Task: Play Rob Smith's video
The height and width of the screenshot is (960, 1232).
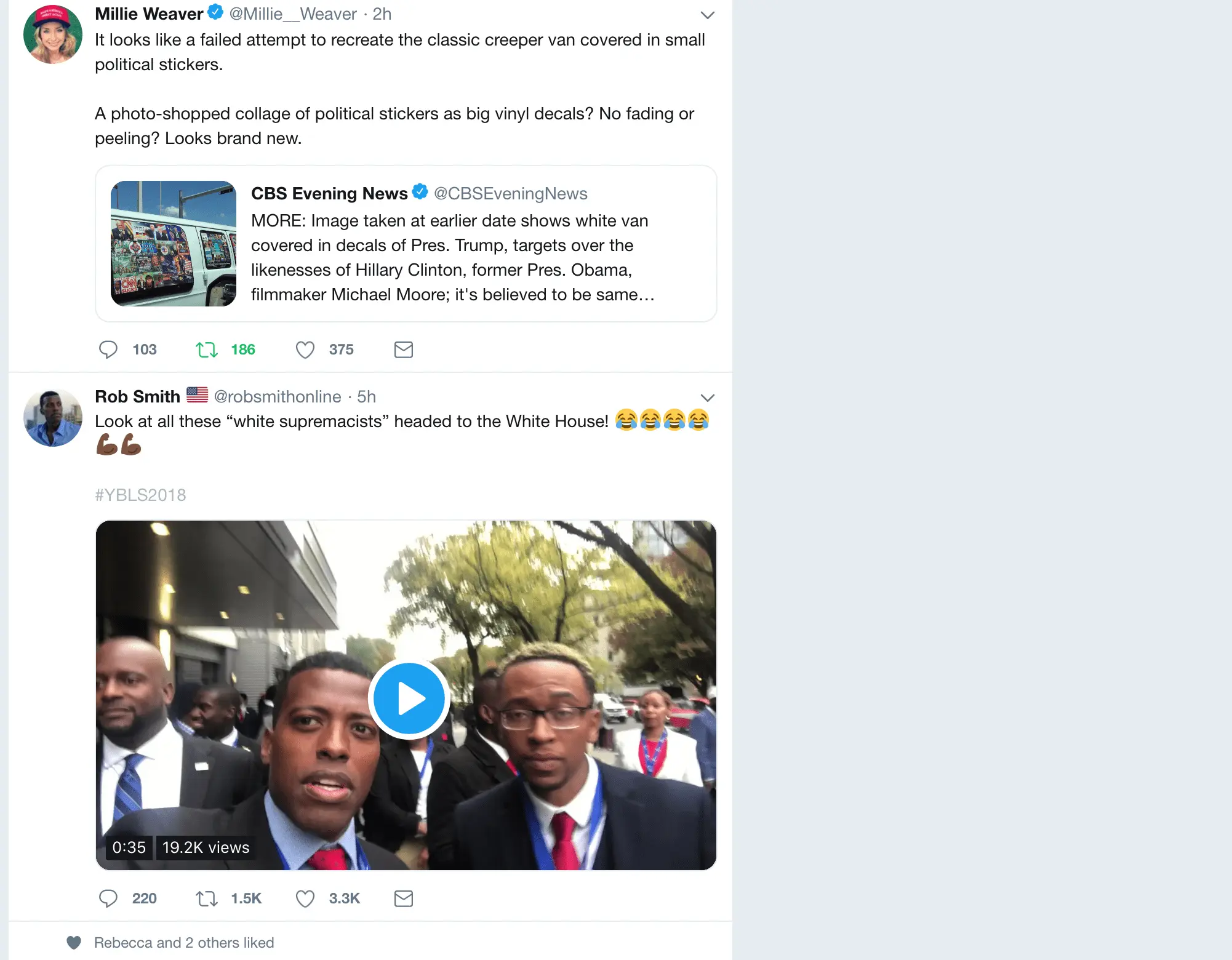Action: (x=409, y=698)
